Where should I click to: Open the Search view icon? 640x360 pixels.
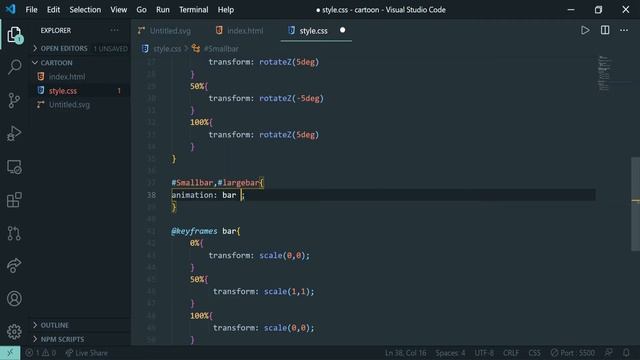coord(14,67)
